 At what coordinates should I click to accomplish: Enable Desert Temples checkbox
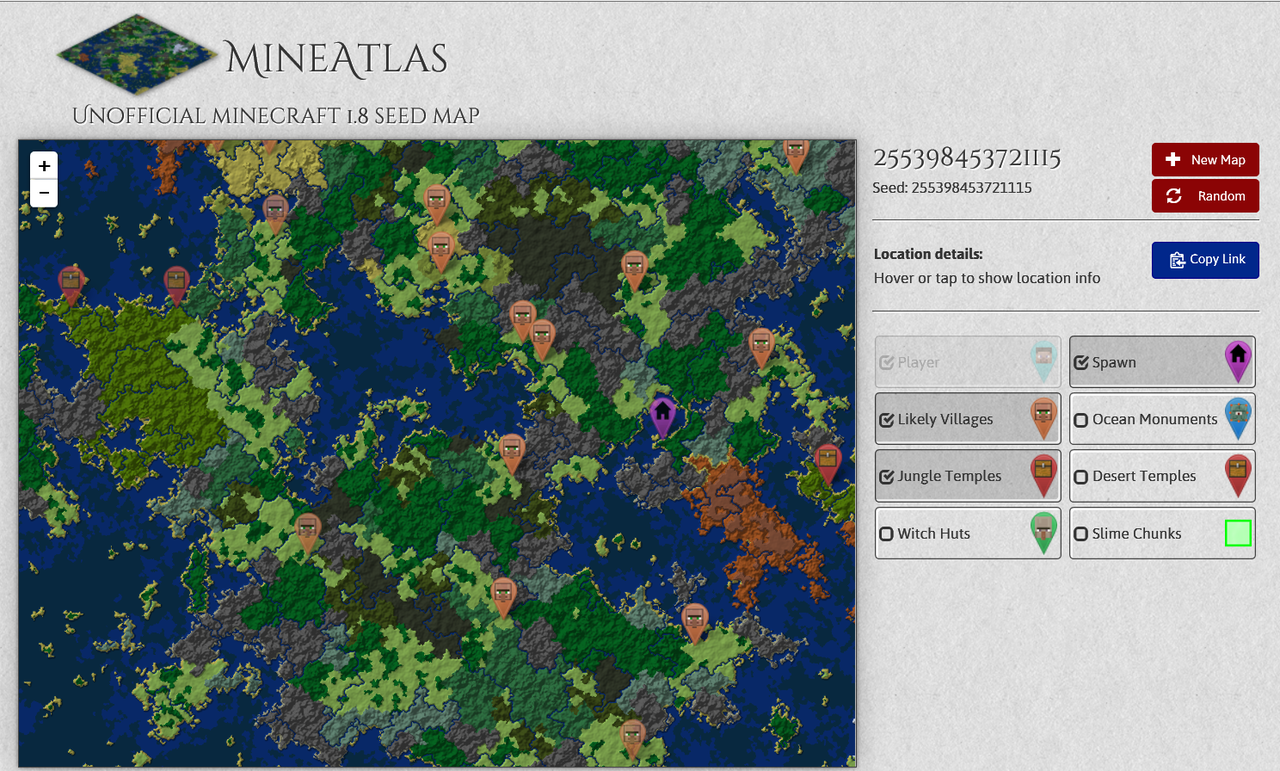(x=1081, y=477)
